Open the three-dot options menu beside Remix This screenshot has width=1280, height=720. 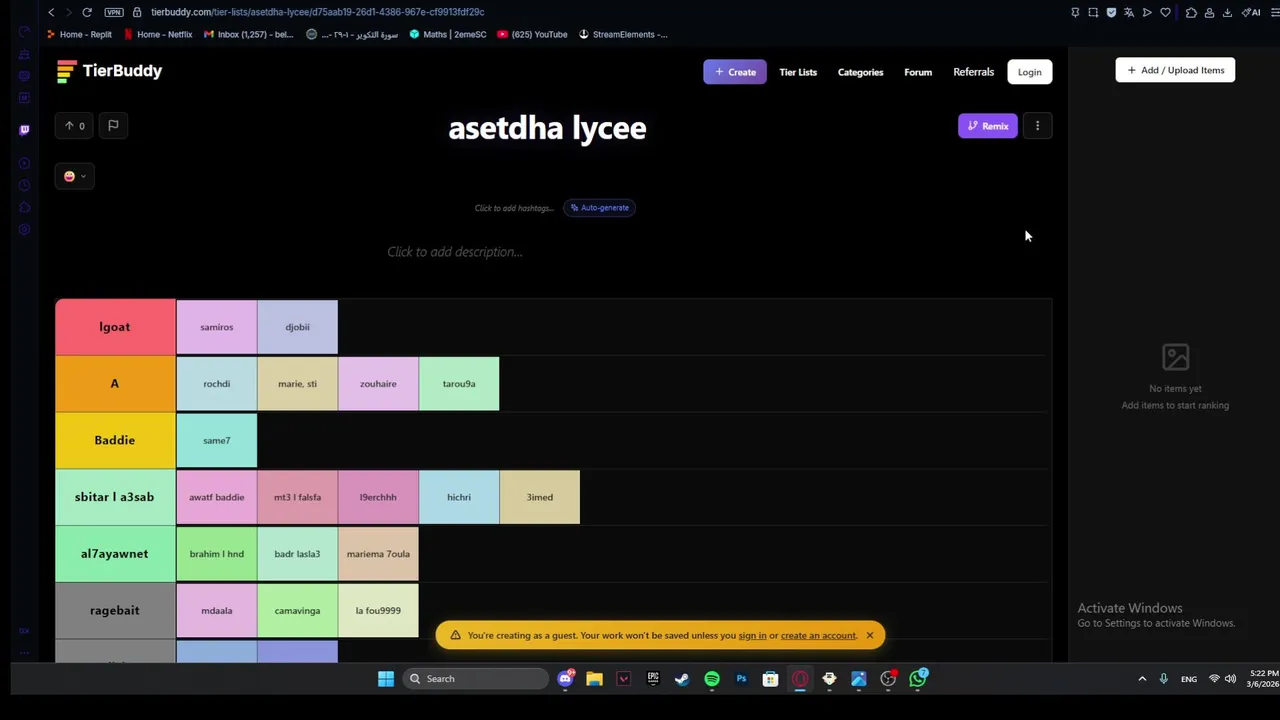(x=1037, y=126)
